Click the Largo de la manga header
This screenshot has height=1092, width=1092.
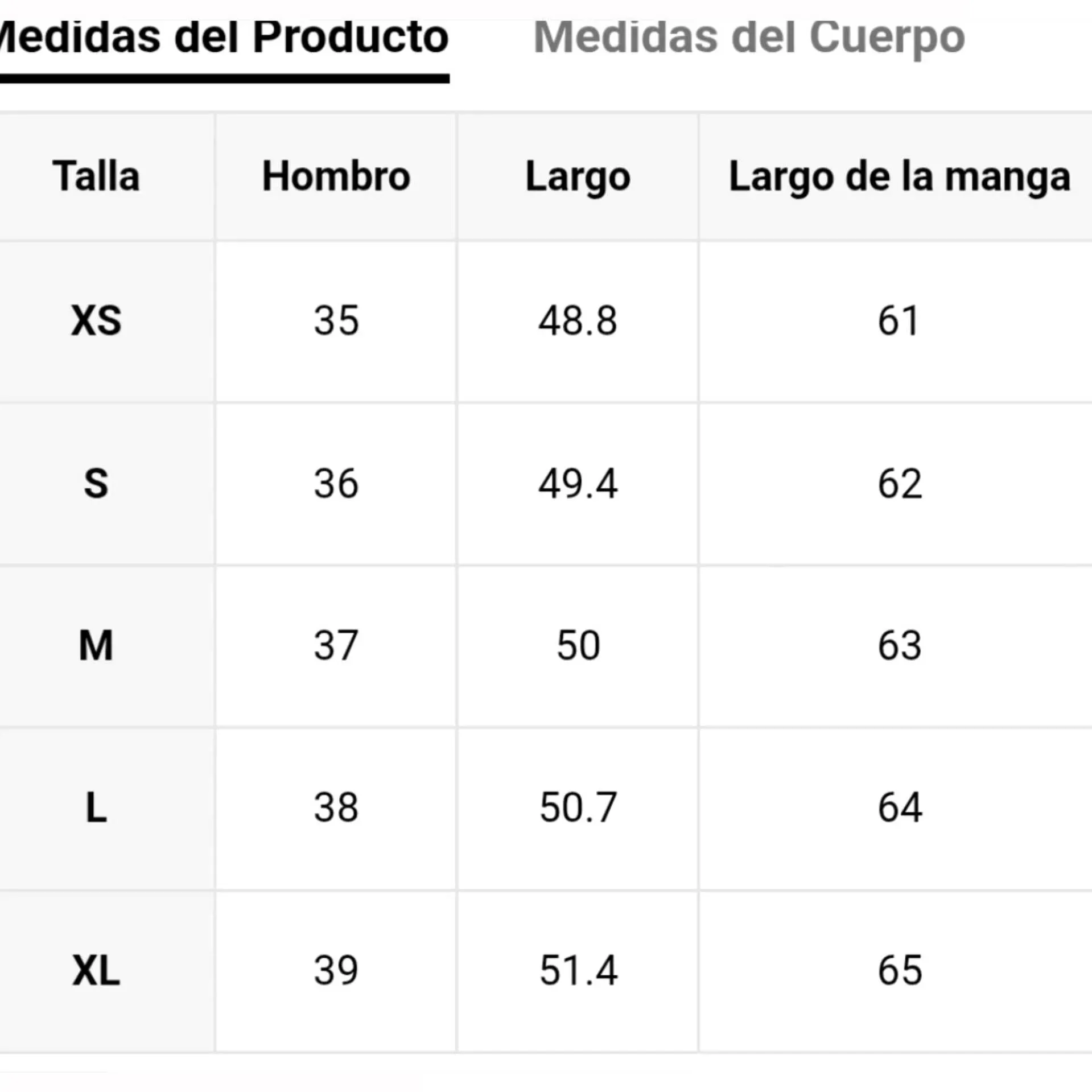tap(899, 178)
